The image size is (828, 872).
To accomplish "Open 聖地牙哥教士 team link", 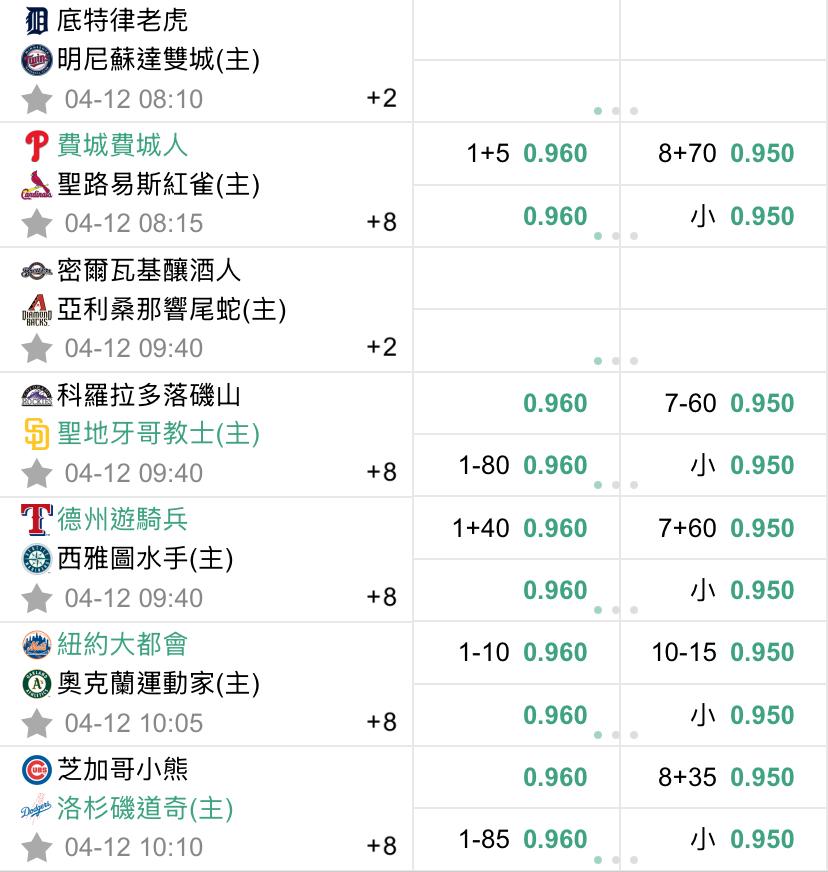I will click(158, 434).
